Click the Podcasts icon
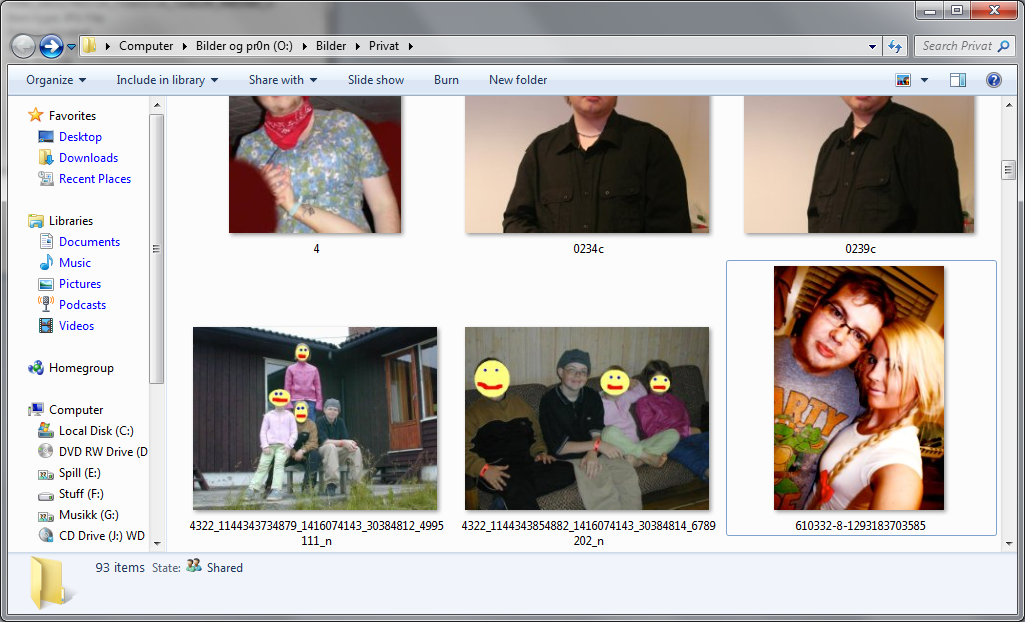1025x622 pixels. coord(46,304)
